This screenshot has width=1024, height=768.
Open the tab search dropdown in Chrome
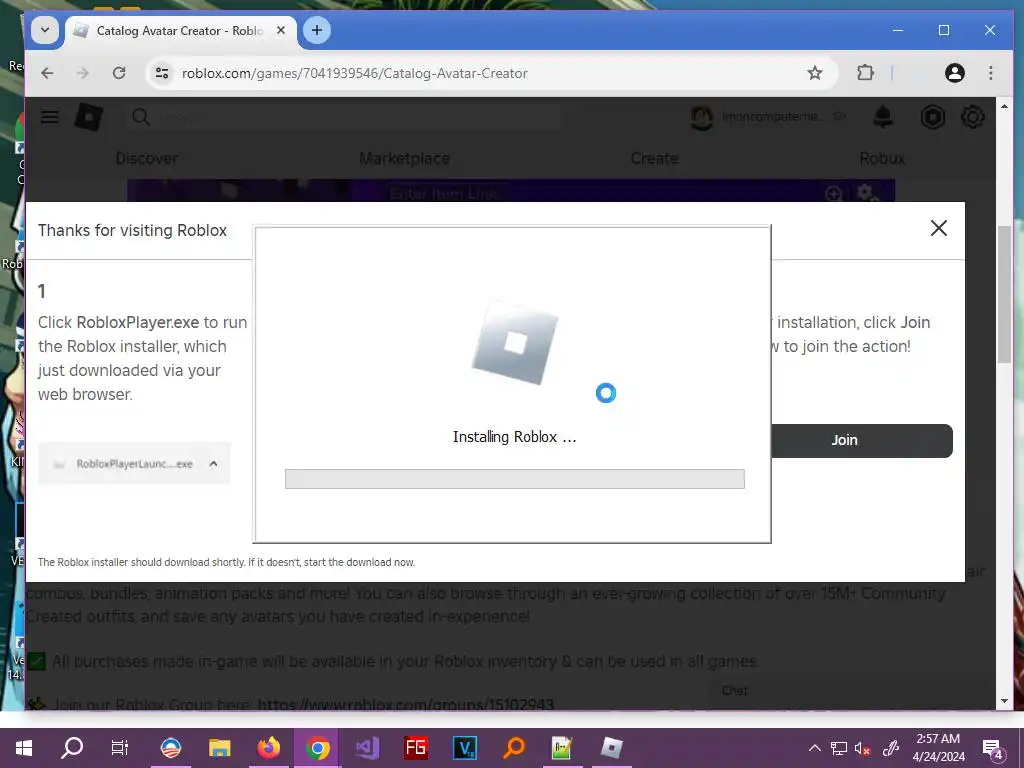pos(44,30)
